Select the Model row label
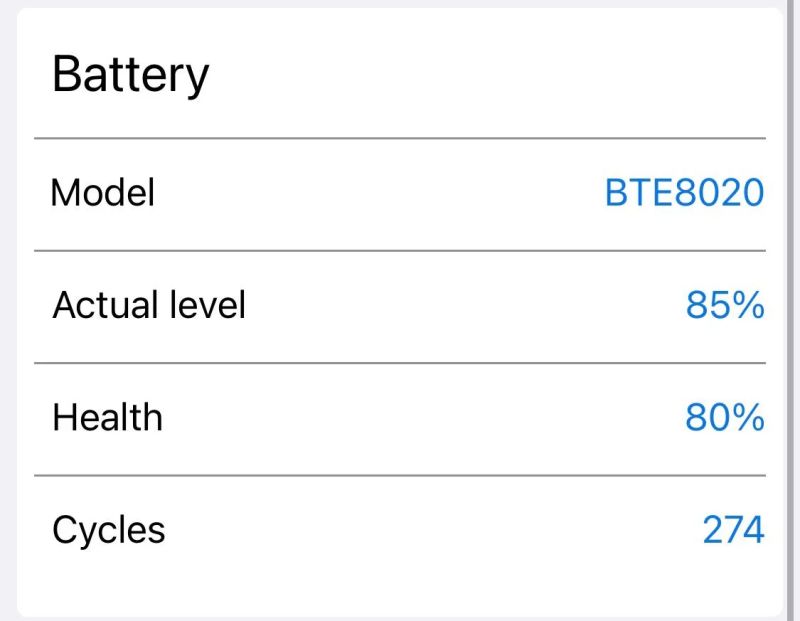 tap(103, 192)
